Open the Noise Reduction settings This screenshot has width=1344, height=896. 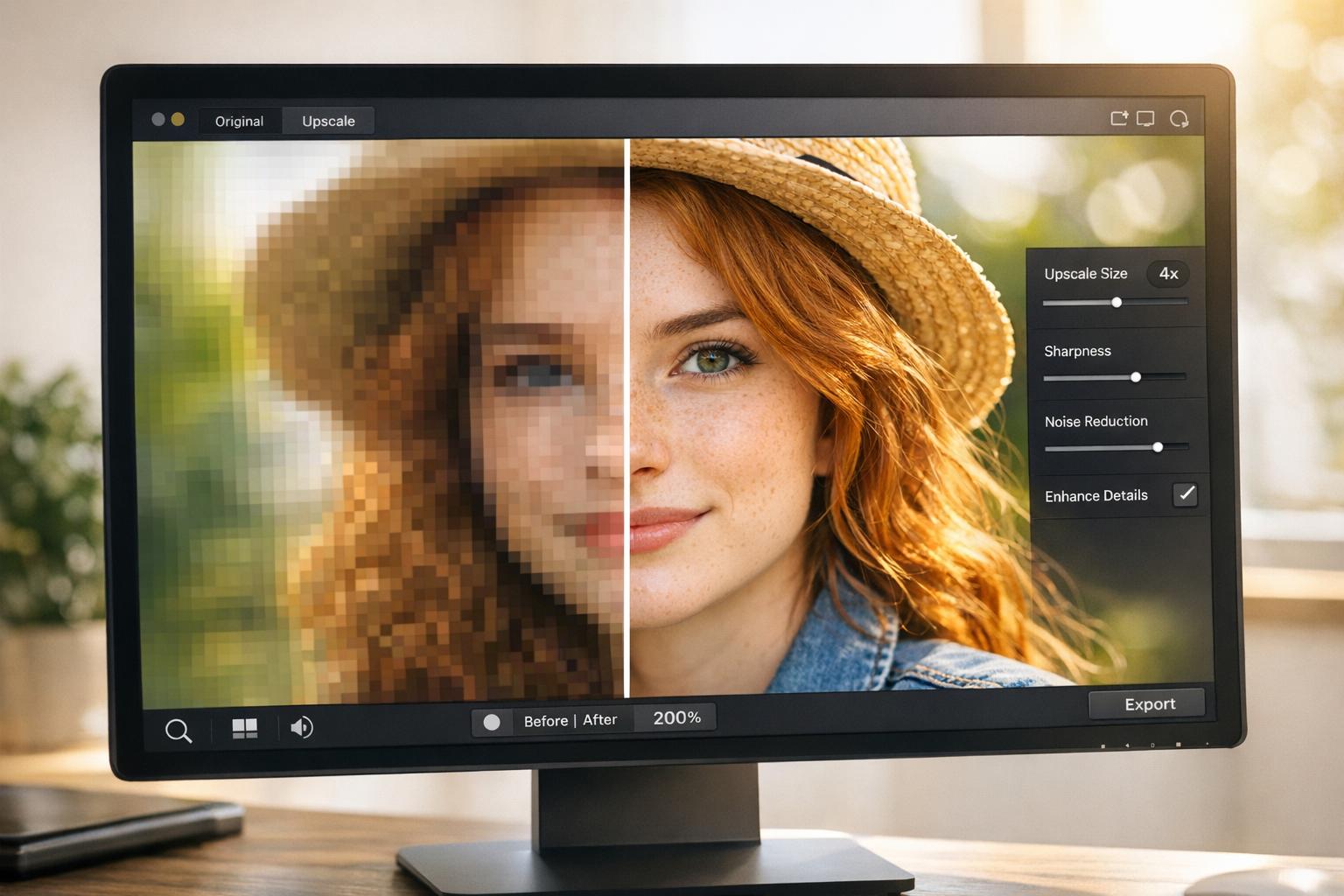pos(1095,421)
